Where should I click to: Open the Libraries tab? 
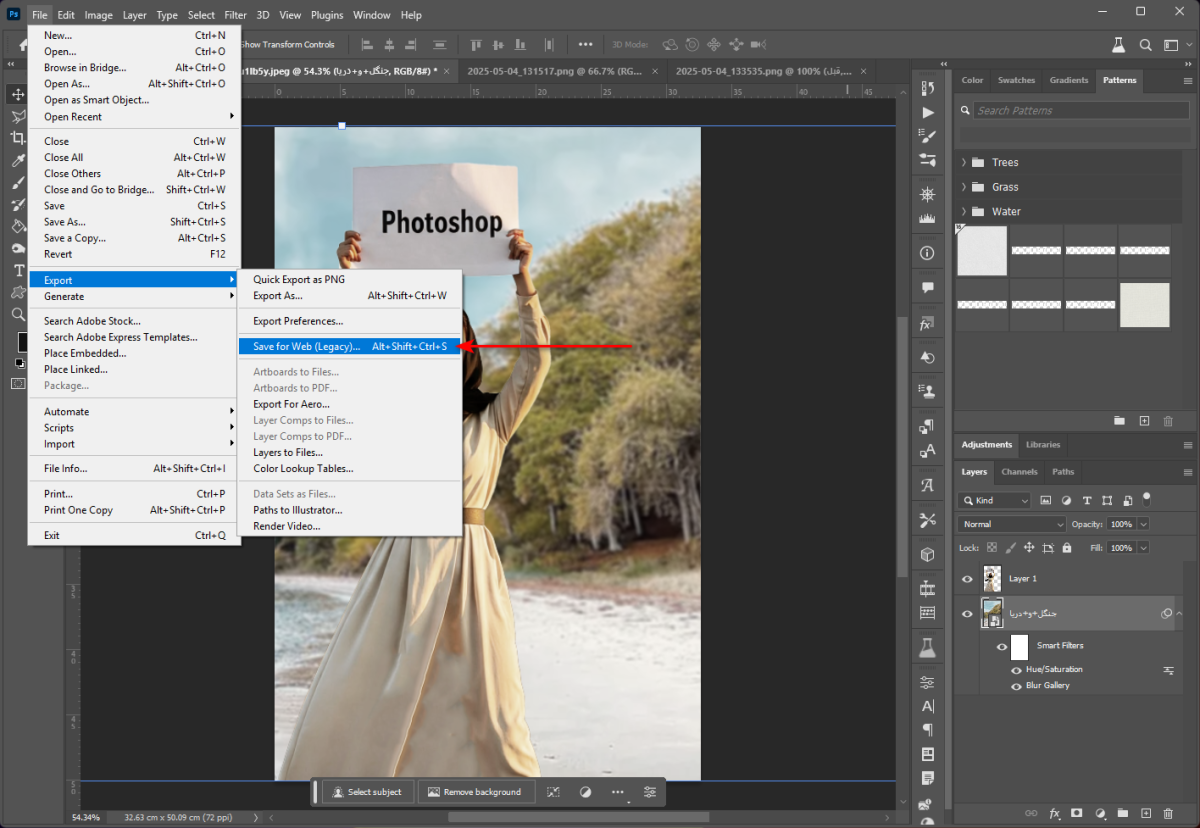[x=1042, y=445]
